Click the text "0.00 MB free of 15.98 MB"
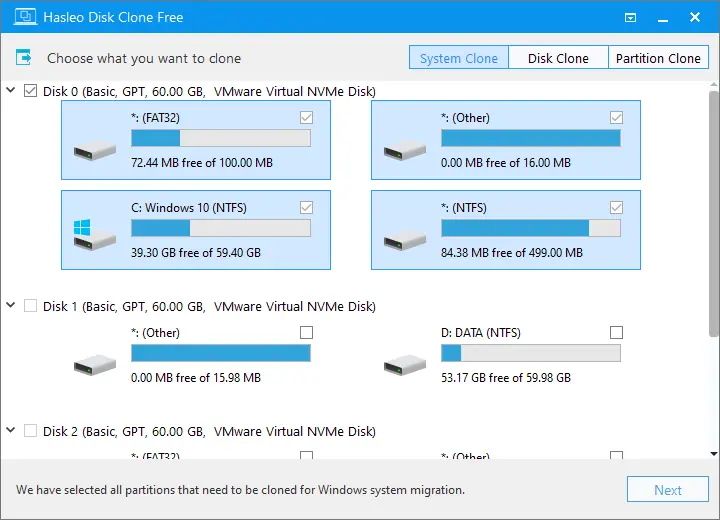The height and width of the screenshot is (520, 720). click(x=196, y=378)
